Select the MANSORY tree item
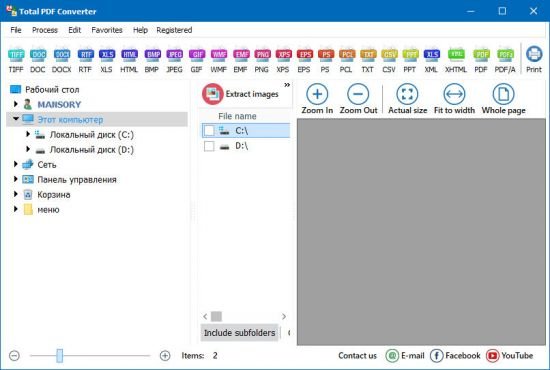550x370 pixels. (x=59, y=105)
